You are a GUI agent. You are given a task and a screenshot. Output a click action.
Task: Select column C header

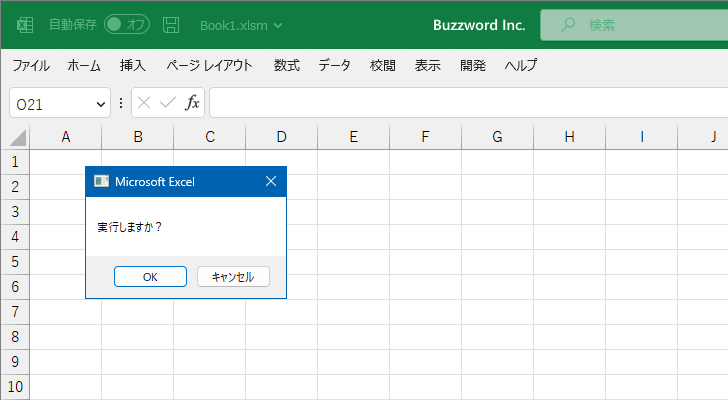(x=209, y=137)
